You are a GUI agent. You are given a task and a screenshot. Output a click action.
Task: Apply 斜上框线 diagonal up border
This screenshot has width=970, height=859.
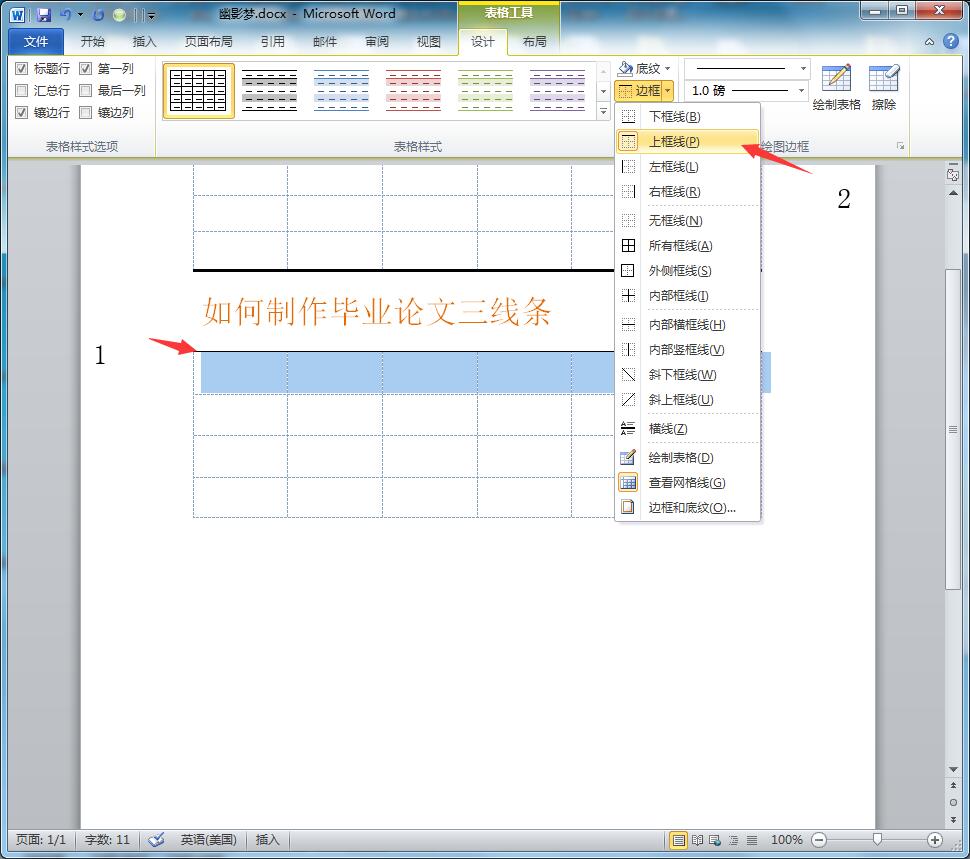pyautogui.click(x=688, y=400)
